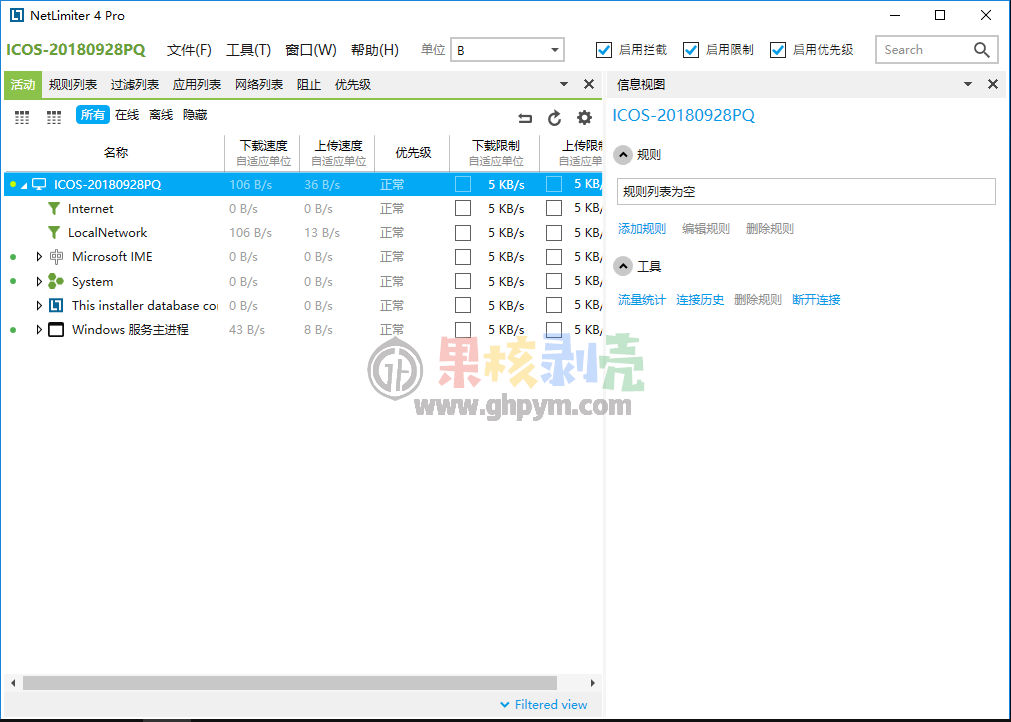Click the System process icon
This screenshot has width=1011, height=722.
[x=56, y=281]
